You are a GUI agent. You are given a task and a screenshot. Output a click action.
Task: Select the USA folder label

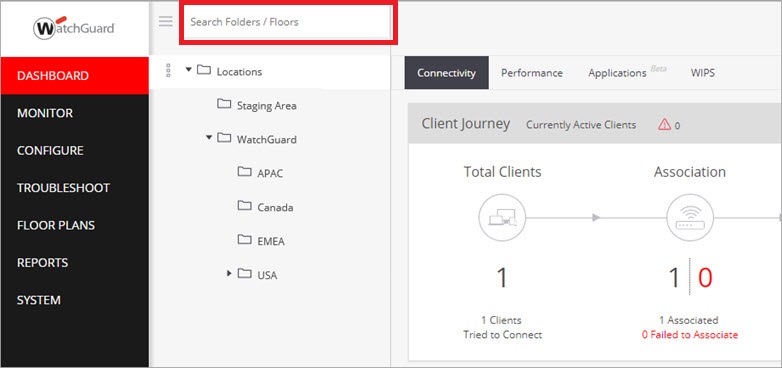[267, 275]
